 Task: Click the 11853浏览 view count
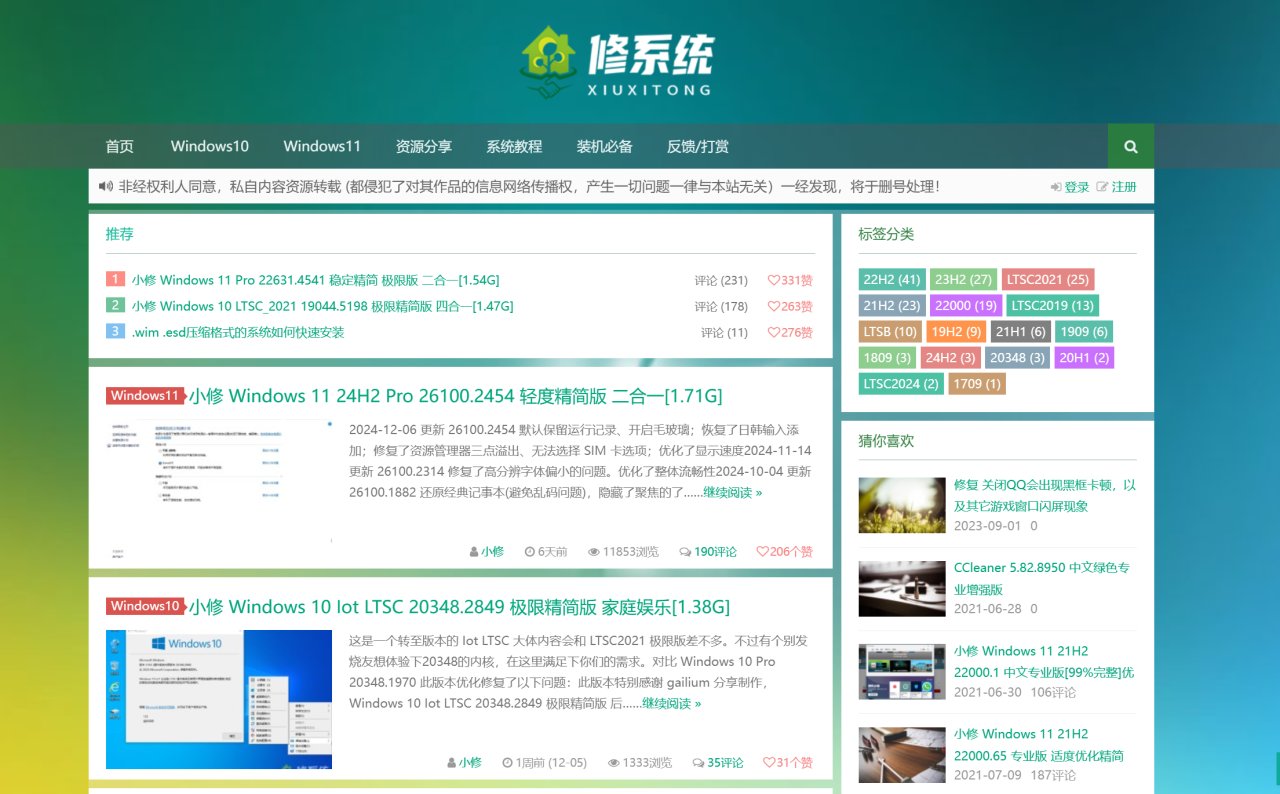(623, 551)
